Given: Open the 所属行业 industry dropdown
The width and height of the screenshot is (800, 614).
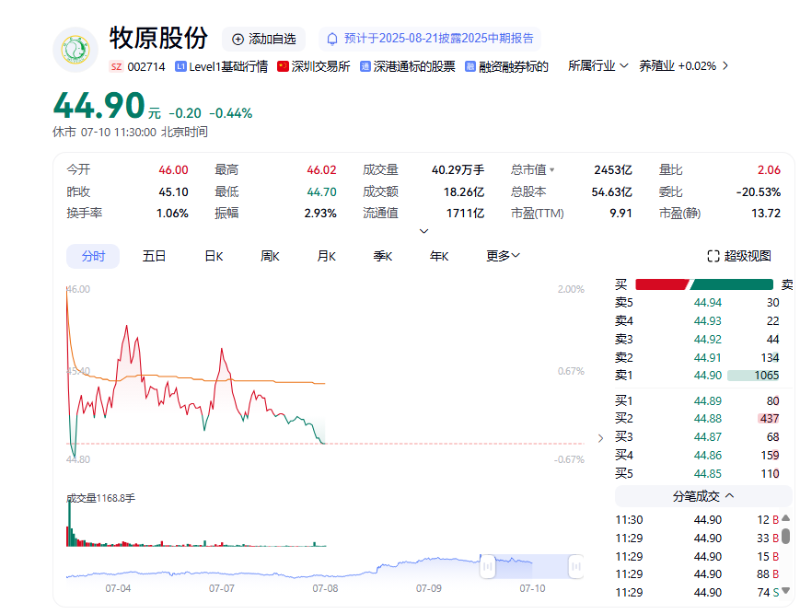Looking at the screenshot, I should point(596,67).
